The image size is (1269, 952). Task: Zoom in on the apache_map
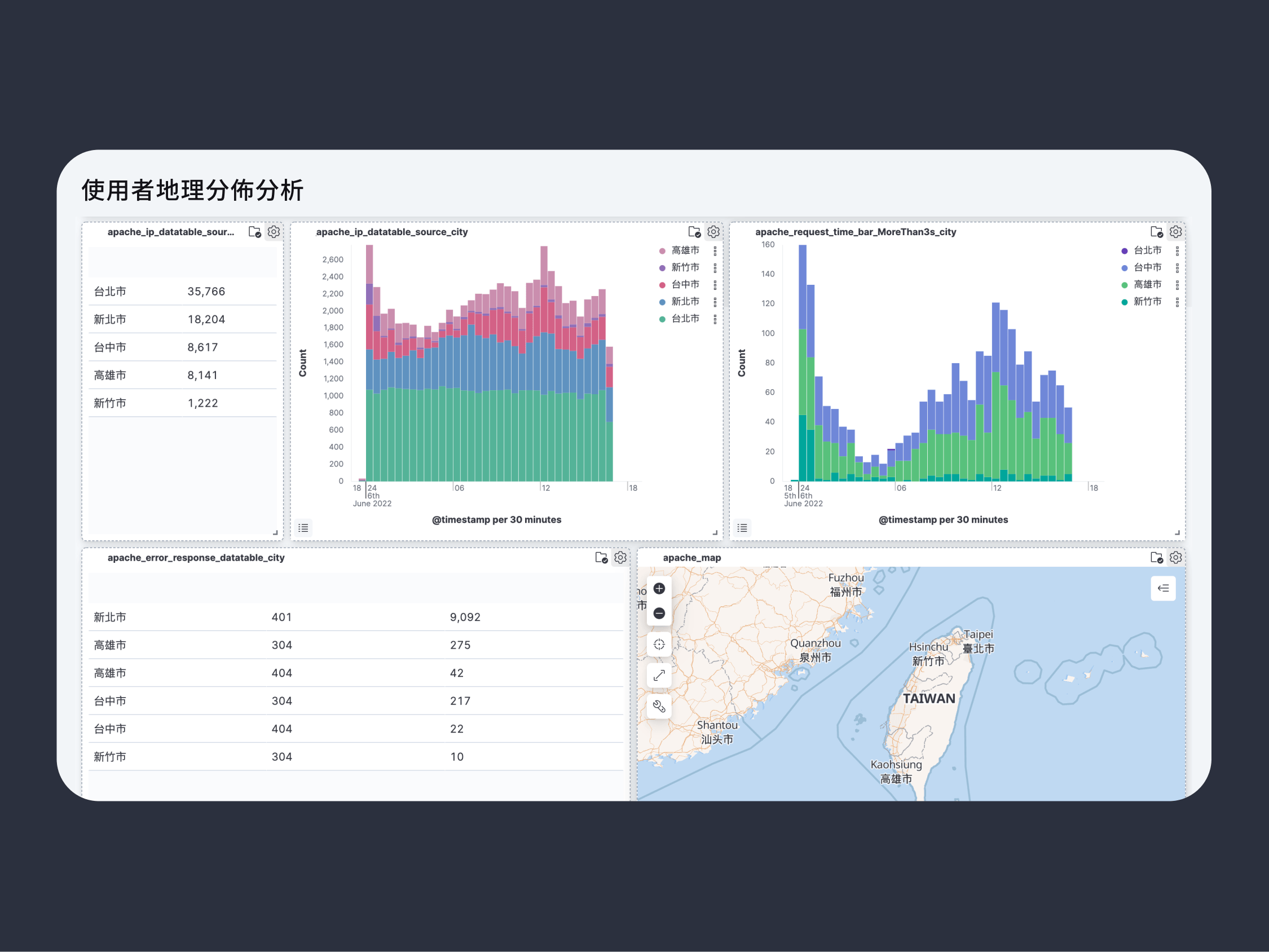point(659,588)
